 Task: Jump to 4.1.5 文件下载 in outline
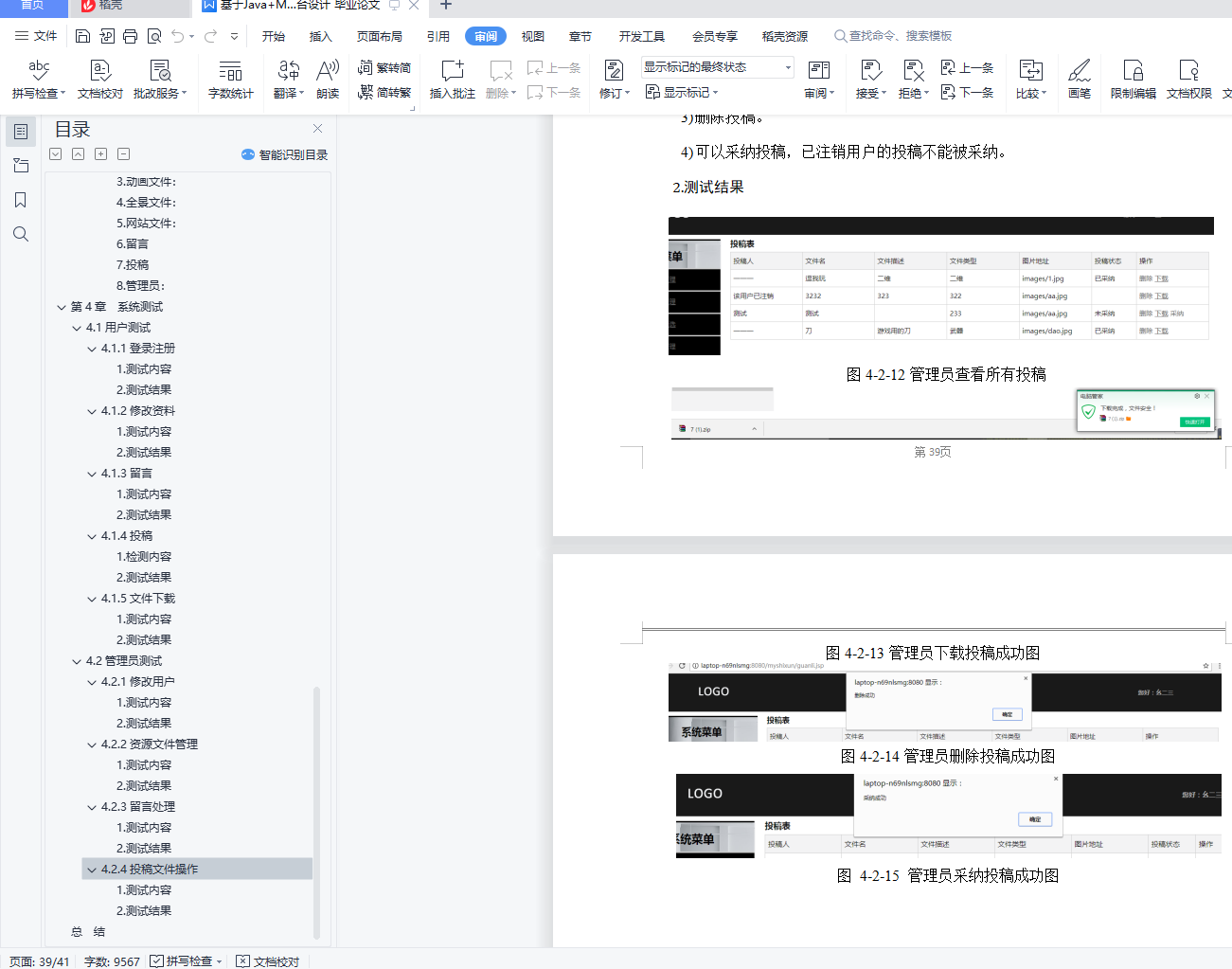pos(138,599)
